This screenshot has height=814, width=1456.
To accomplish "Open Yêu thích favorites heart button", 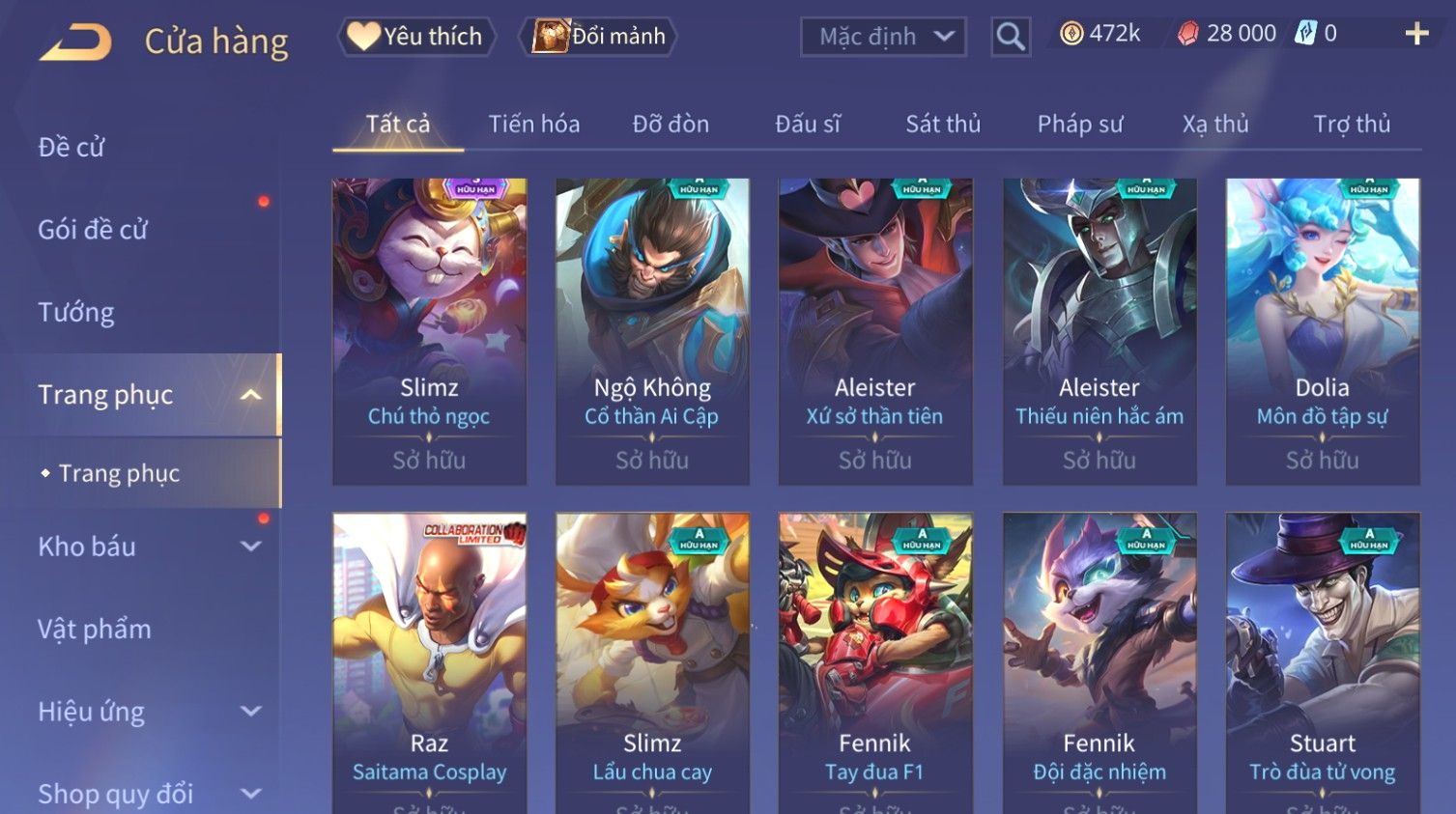I will (416, 37).
